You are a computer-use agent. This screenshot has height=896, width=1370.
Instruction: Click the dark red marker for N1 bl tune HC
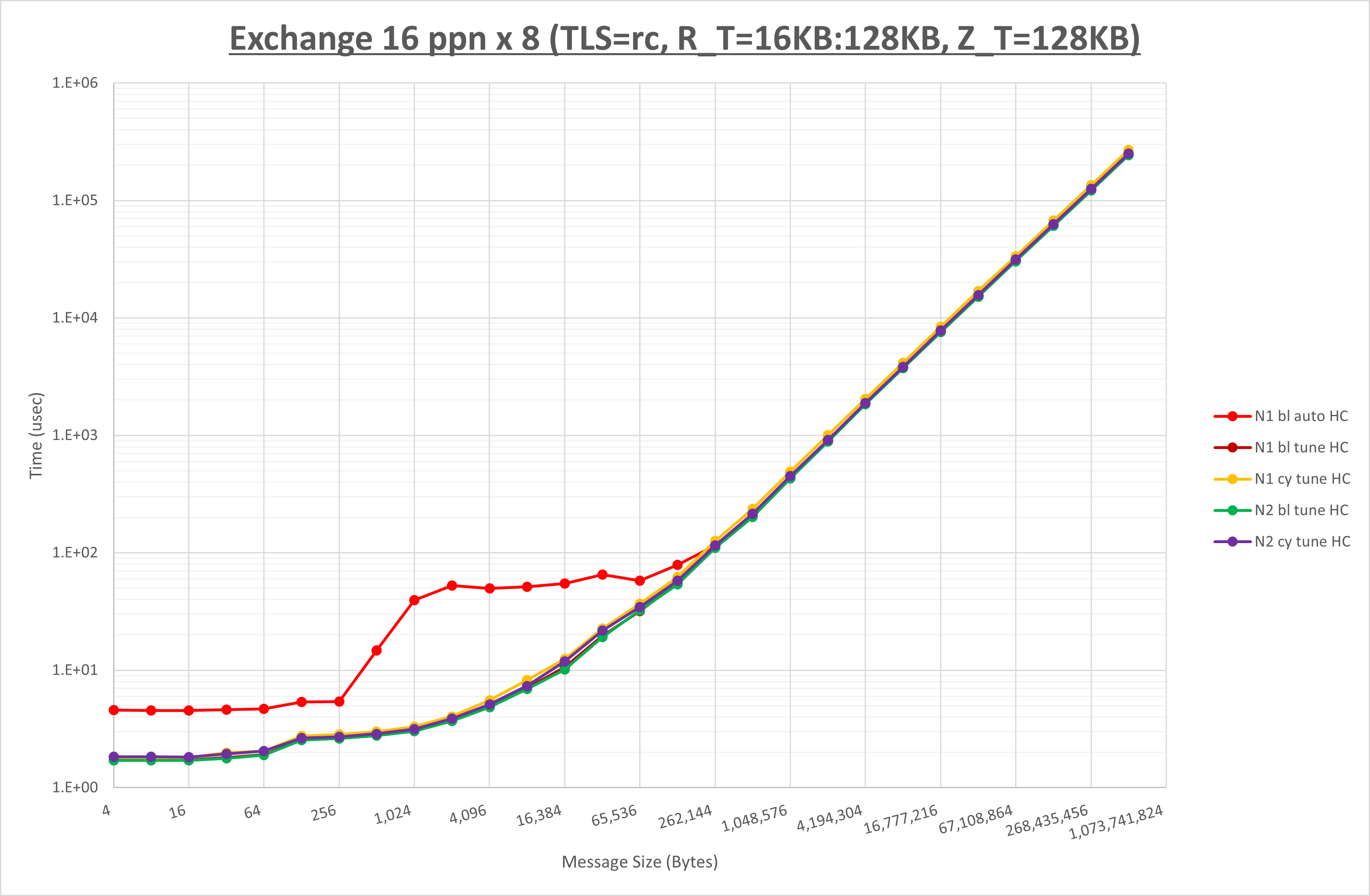[1233, 447]
